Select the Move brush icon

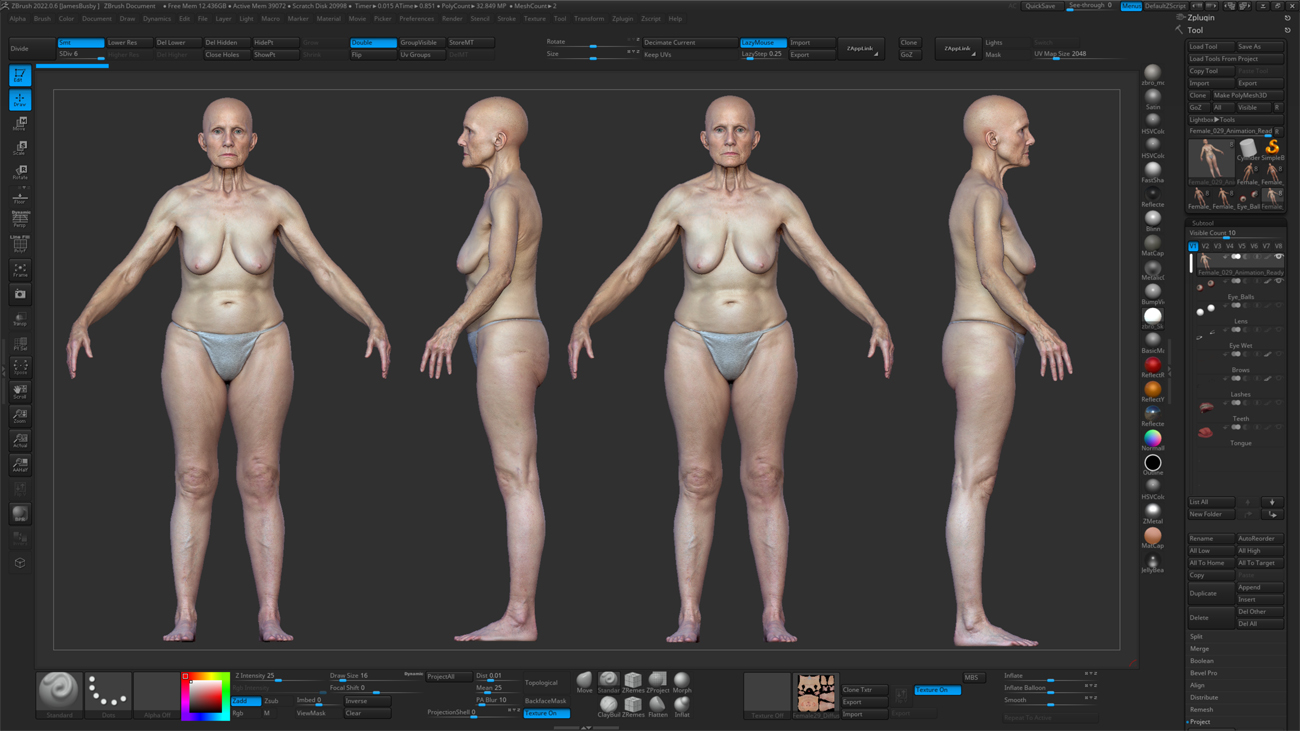pos(584,683)
